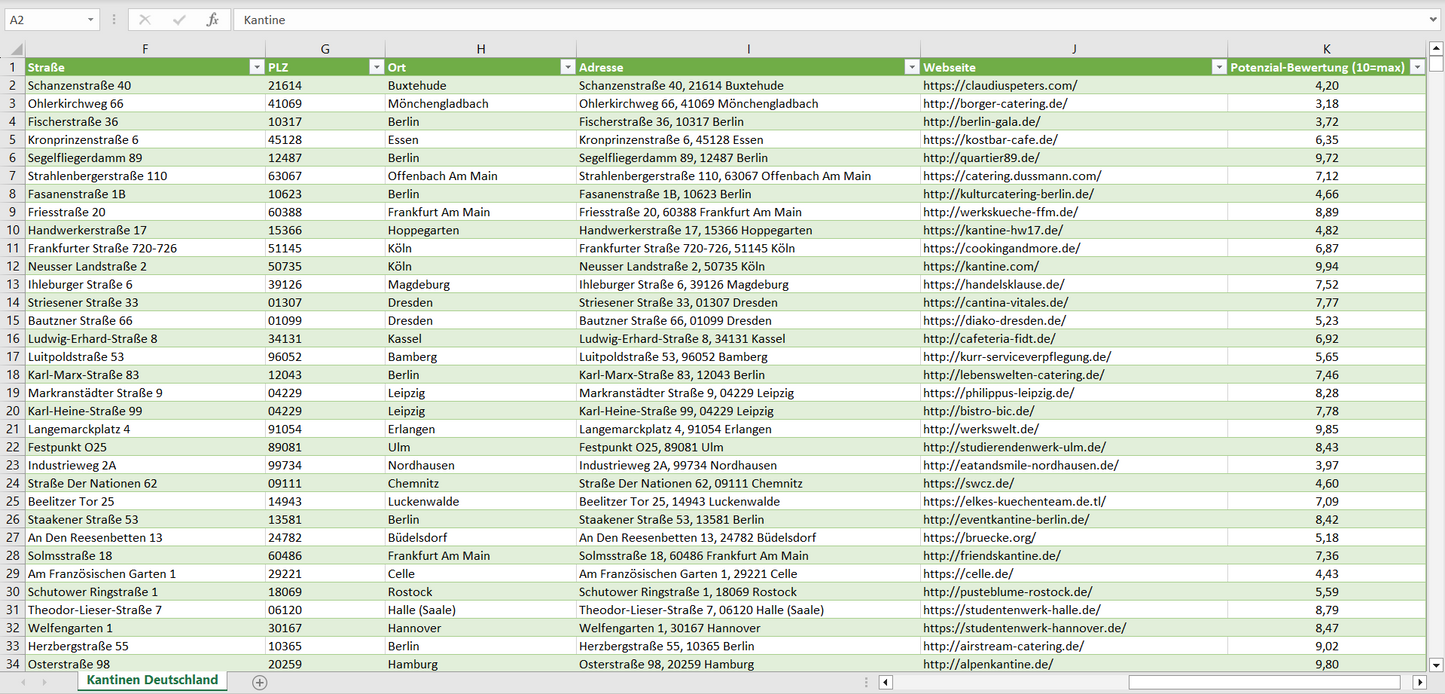
Task: Click the Select All corner triangle
Action: point(14,49)
